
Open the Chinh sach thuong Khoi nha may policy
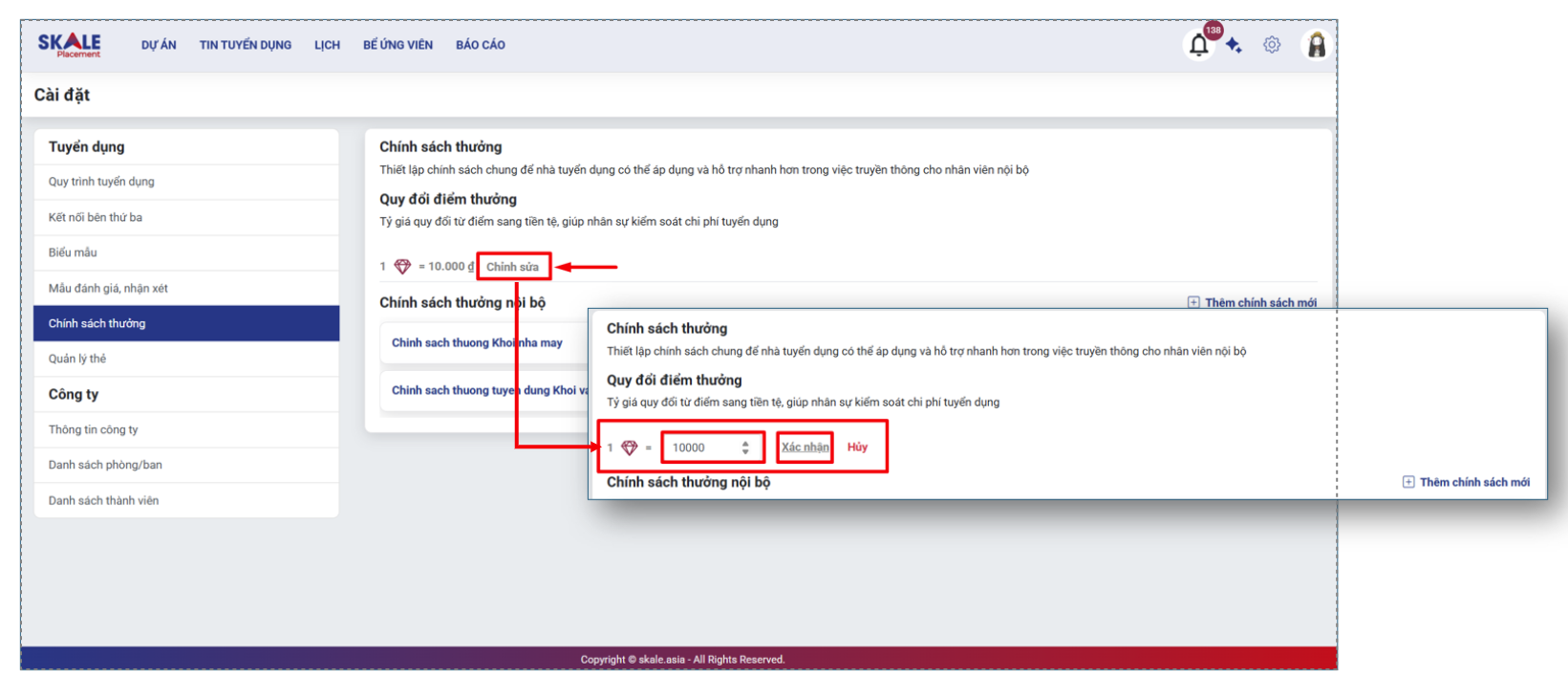pyautogui.click(x=477, y=342)
